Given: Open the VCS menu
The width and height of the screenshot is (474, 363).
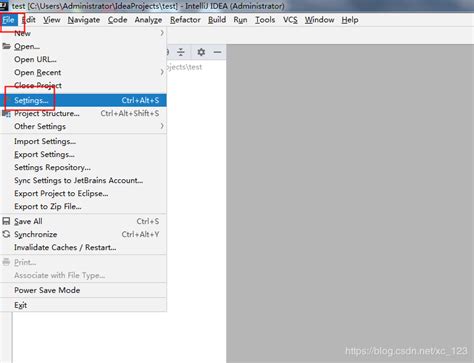Looking at the screenshot, I should pos(290,20).
